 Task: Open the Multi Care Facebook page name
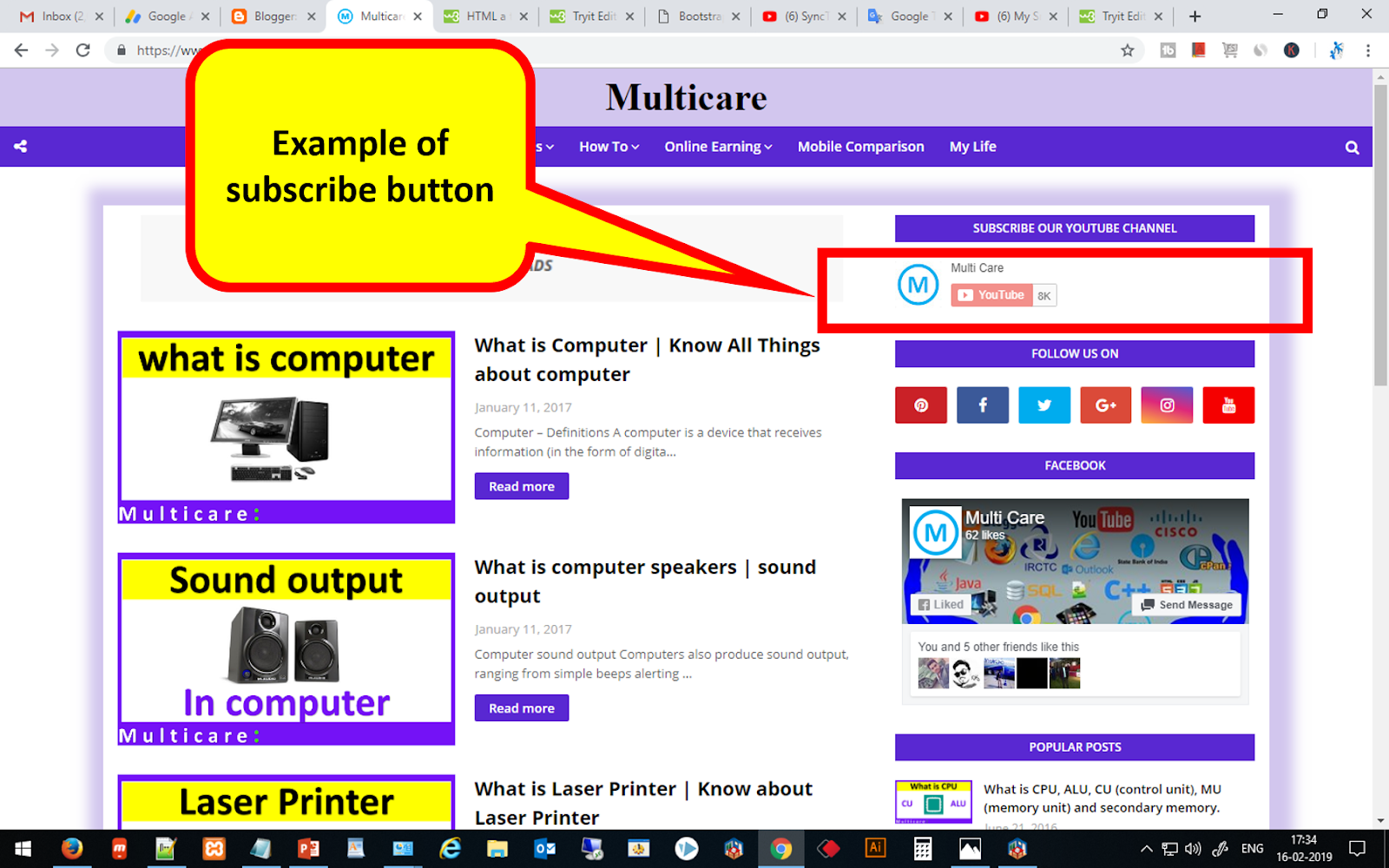tap(1004, 518)
